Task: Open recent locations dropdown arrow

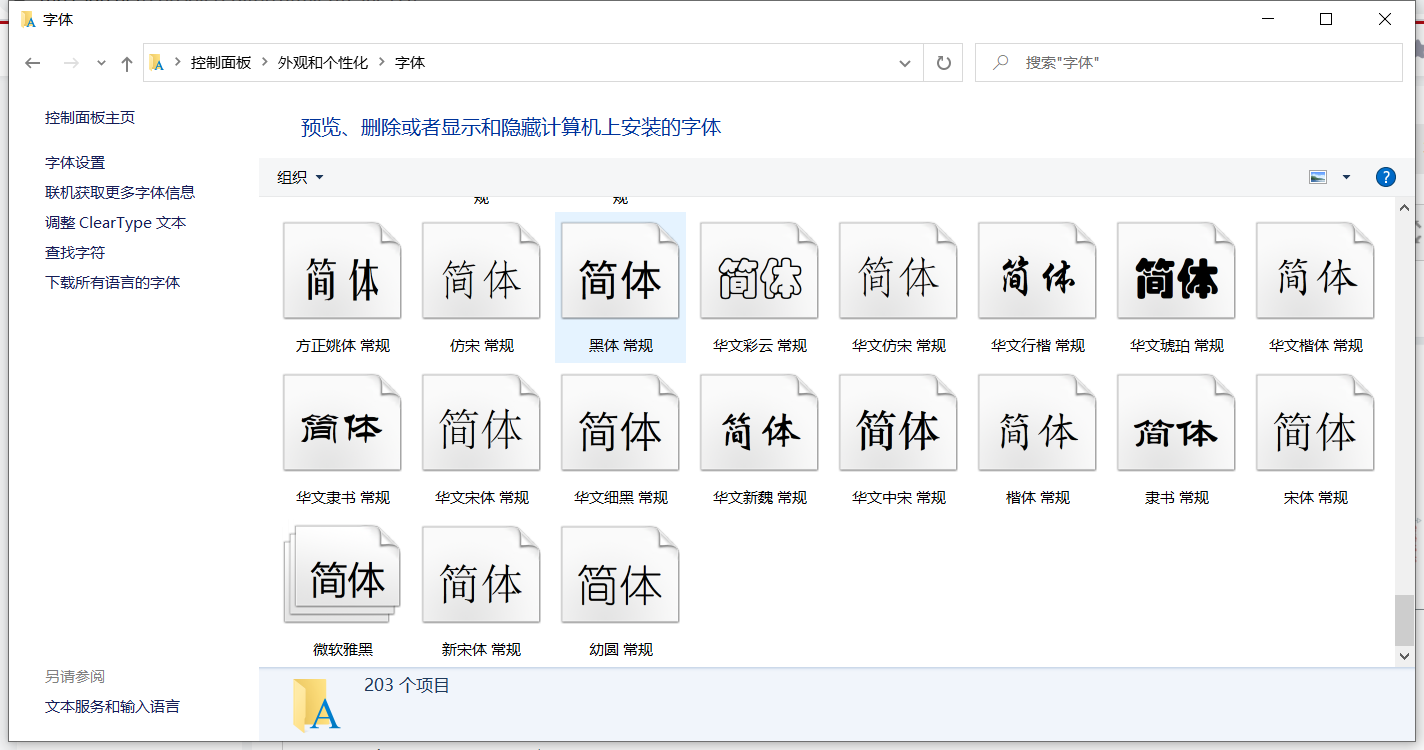Action: click(x=101, y=63)
